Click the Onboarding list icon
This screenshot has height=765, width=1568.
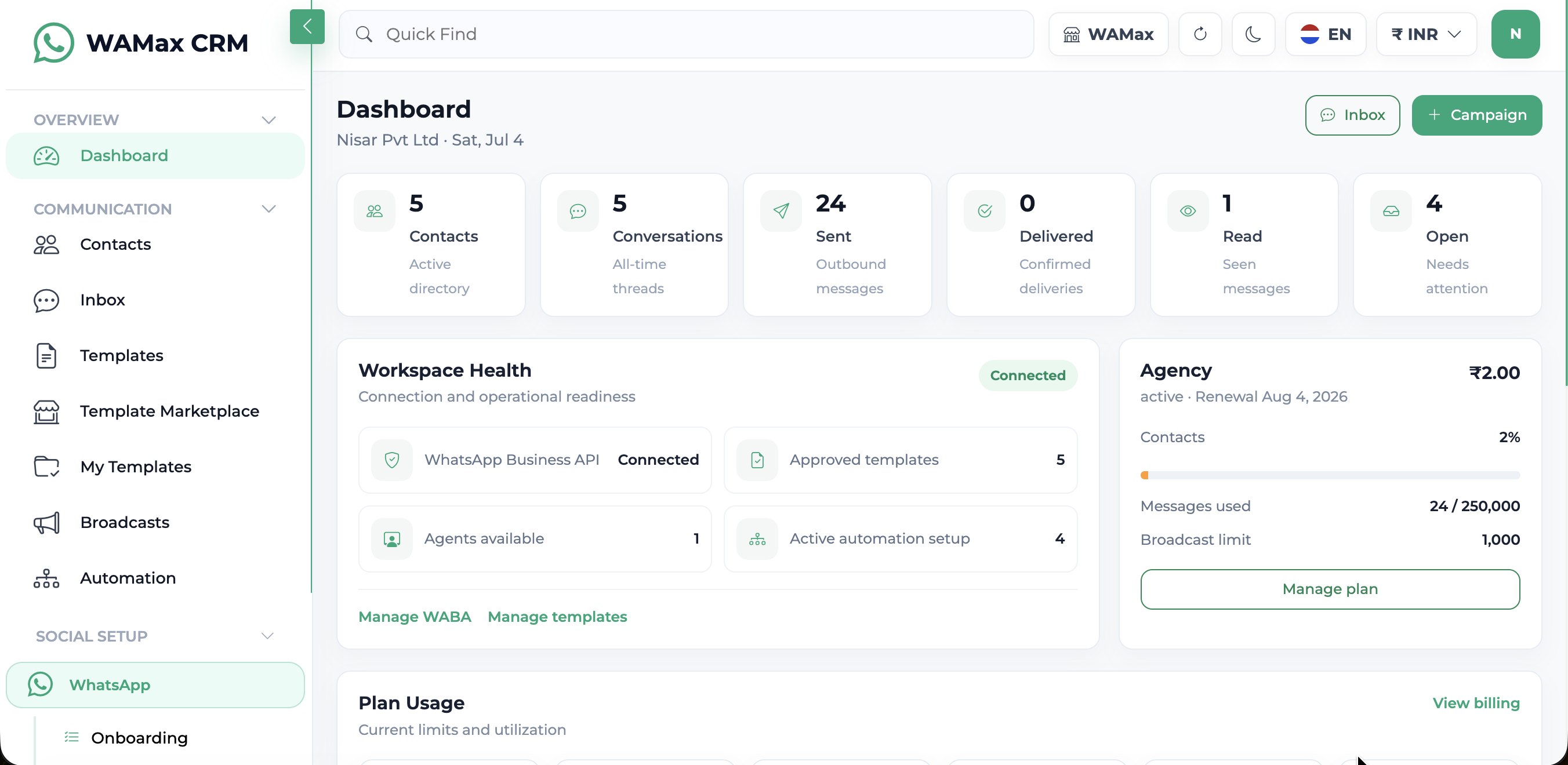pos(72,737)
